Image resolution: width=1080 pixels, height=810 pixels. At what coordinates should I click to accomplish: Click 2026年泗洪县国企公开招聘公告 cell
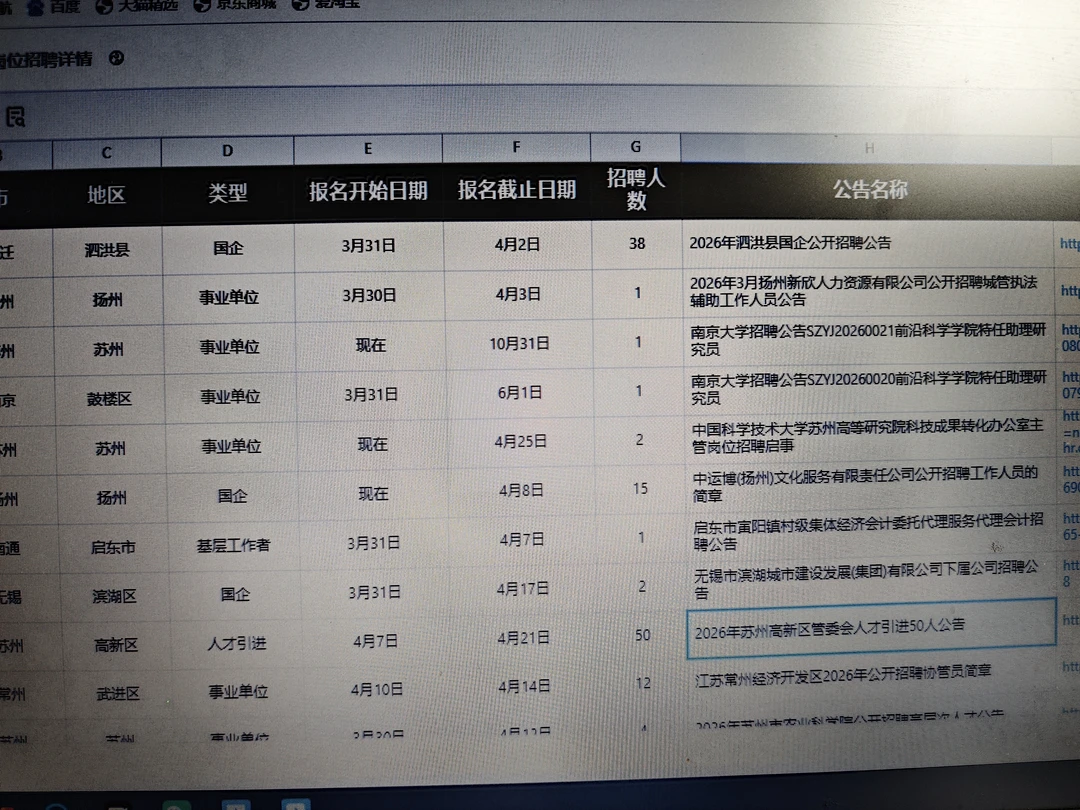868,244
